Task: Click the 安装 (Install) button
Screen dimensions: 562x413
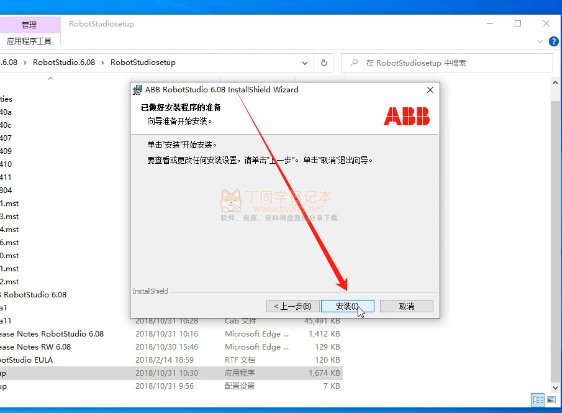Action: [348, 306]
